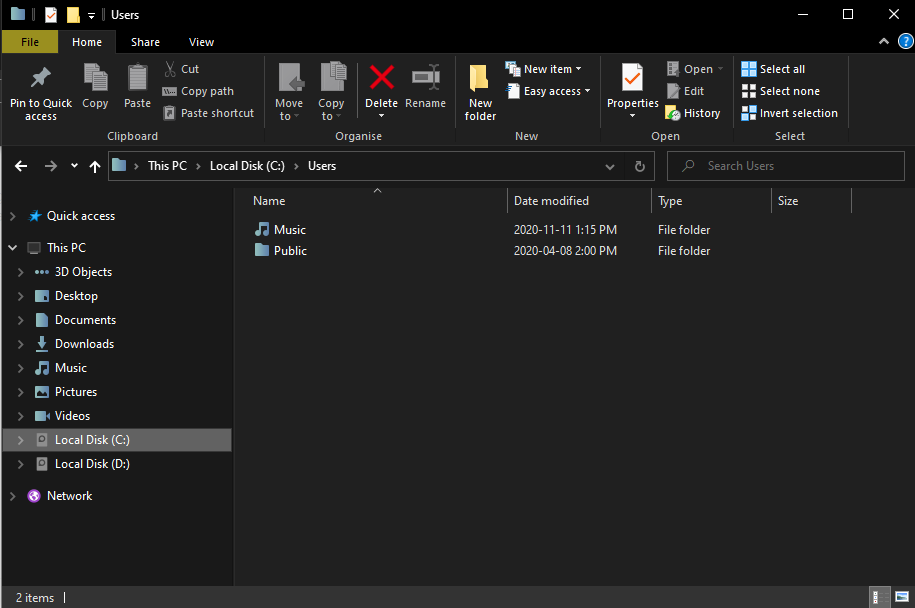Switch to large icons view

pyautogui.click(x=902, y=597)
